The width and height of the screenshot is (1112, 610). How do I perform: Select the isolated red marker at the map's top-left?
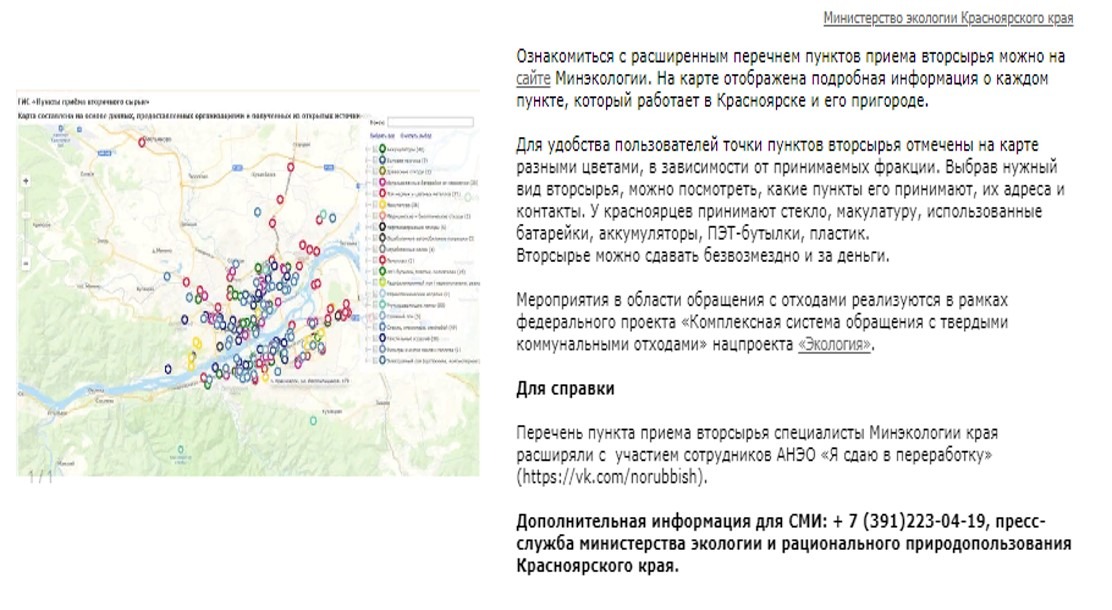tap(142, 143)
